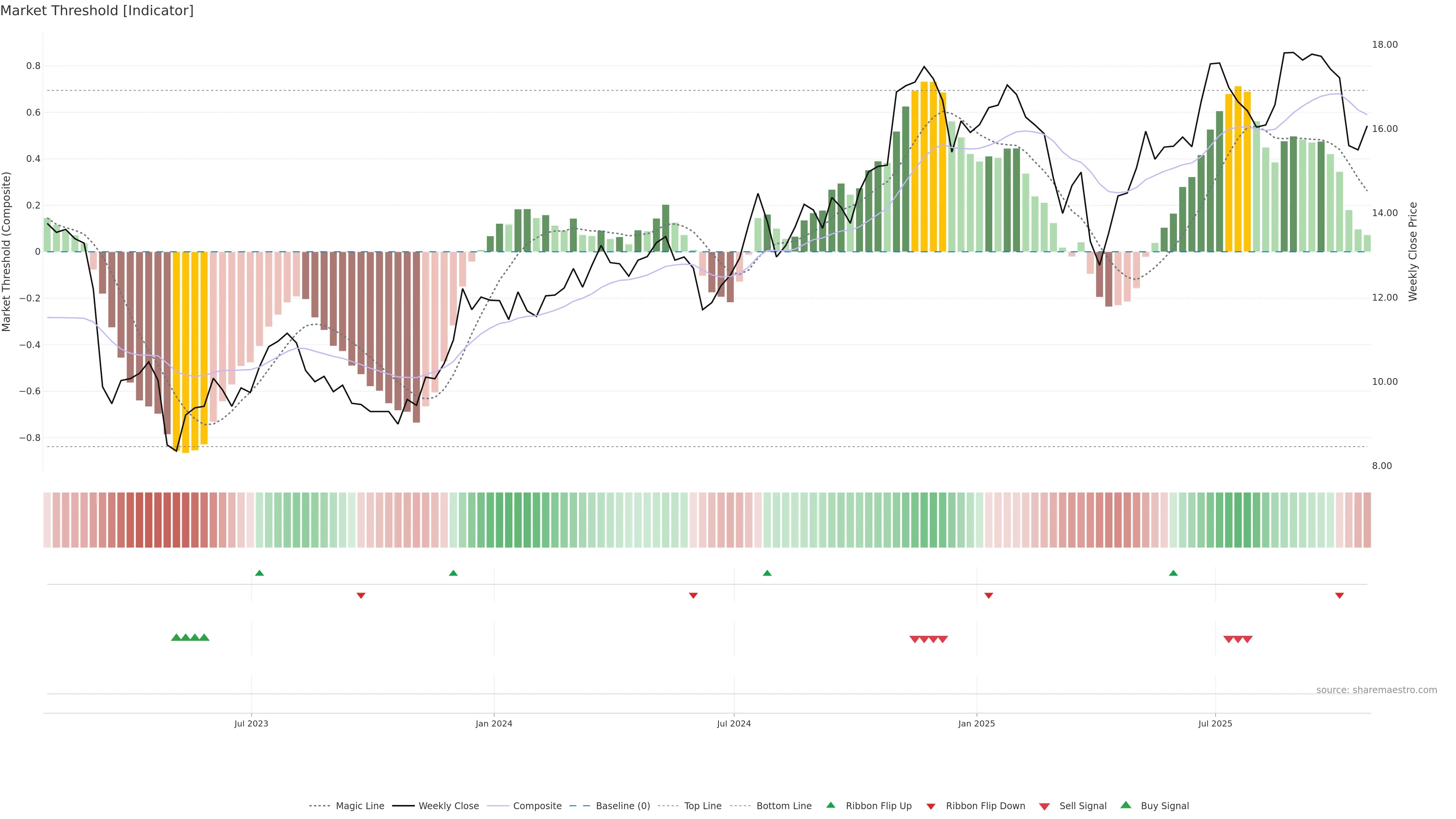Click the Ribbon Flip Up marker after Jul 2024
The height and width of the screenshot is (819, 1456).
pyautogui.click(x=767, y=573)
